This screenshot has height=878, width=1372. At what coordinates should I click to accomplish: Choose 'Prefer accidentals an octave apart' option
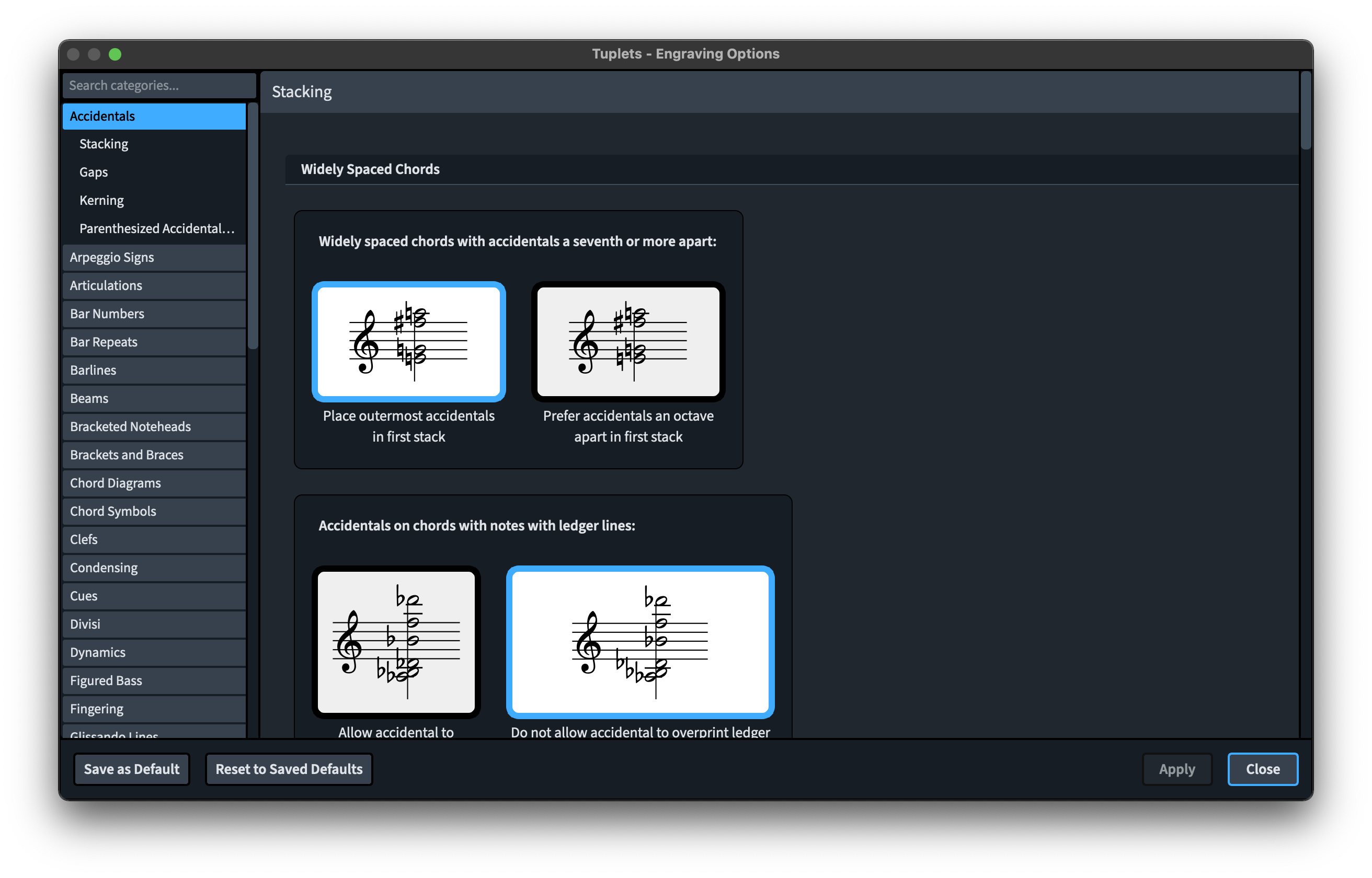pos(628,341)
